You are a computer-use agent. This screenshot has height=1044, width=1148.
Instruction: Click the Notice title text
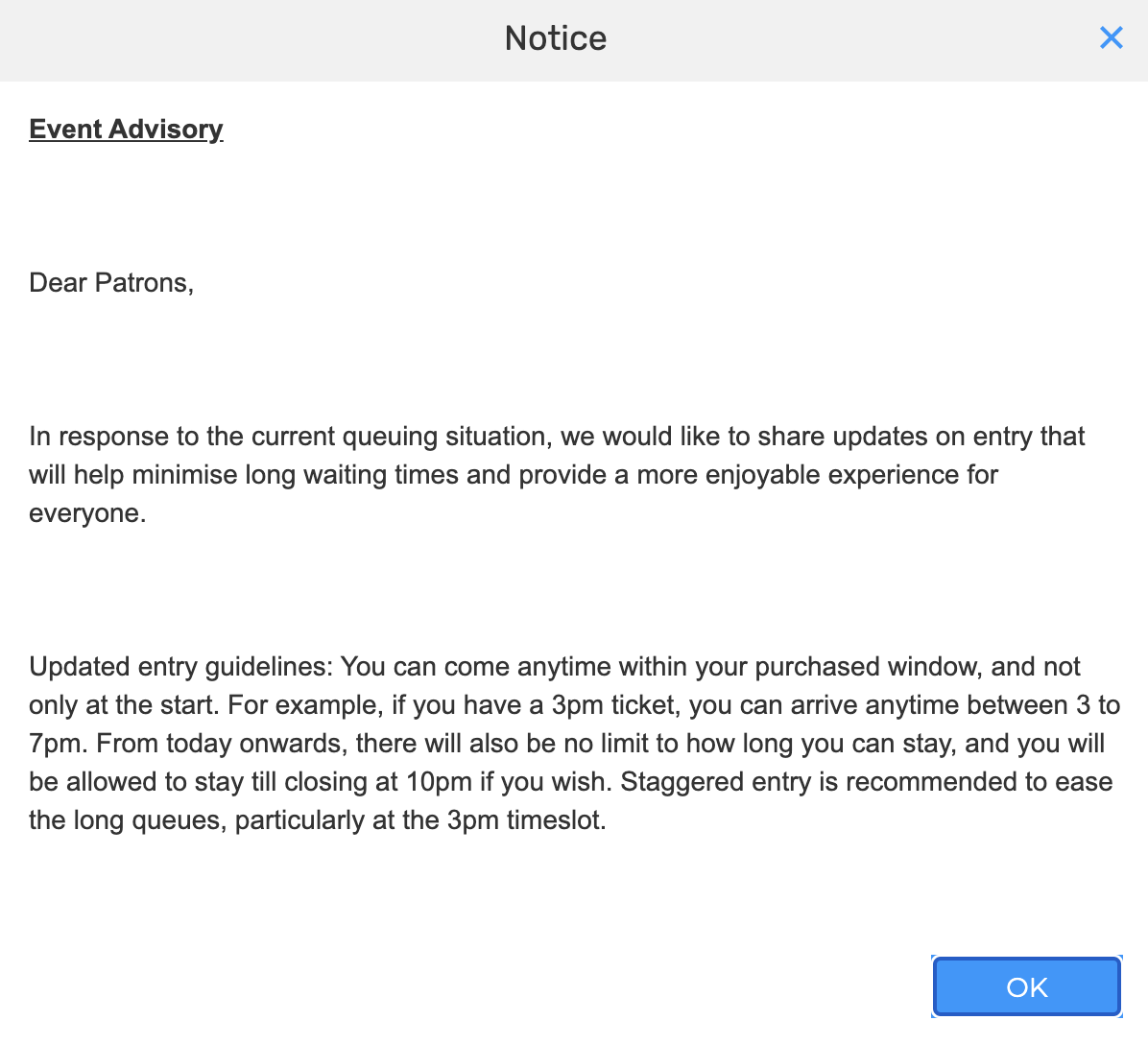pos(556,38)
